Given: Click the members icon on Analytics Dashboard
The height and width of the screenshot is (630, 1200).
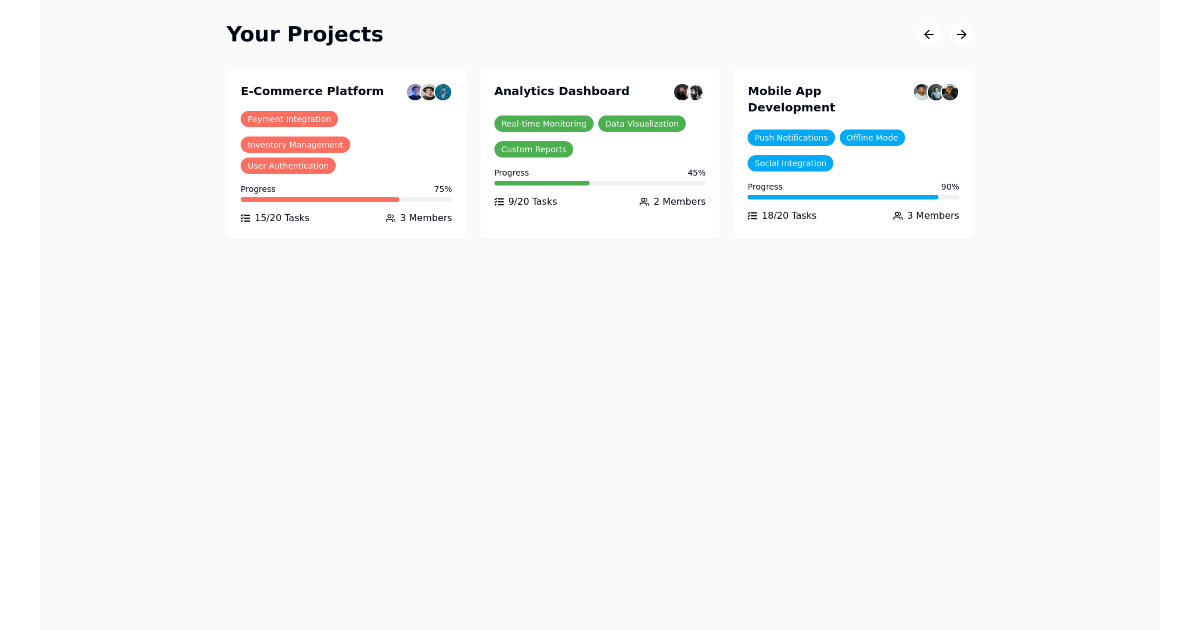Looking at the screenshot, I should click(643, 201).
